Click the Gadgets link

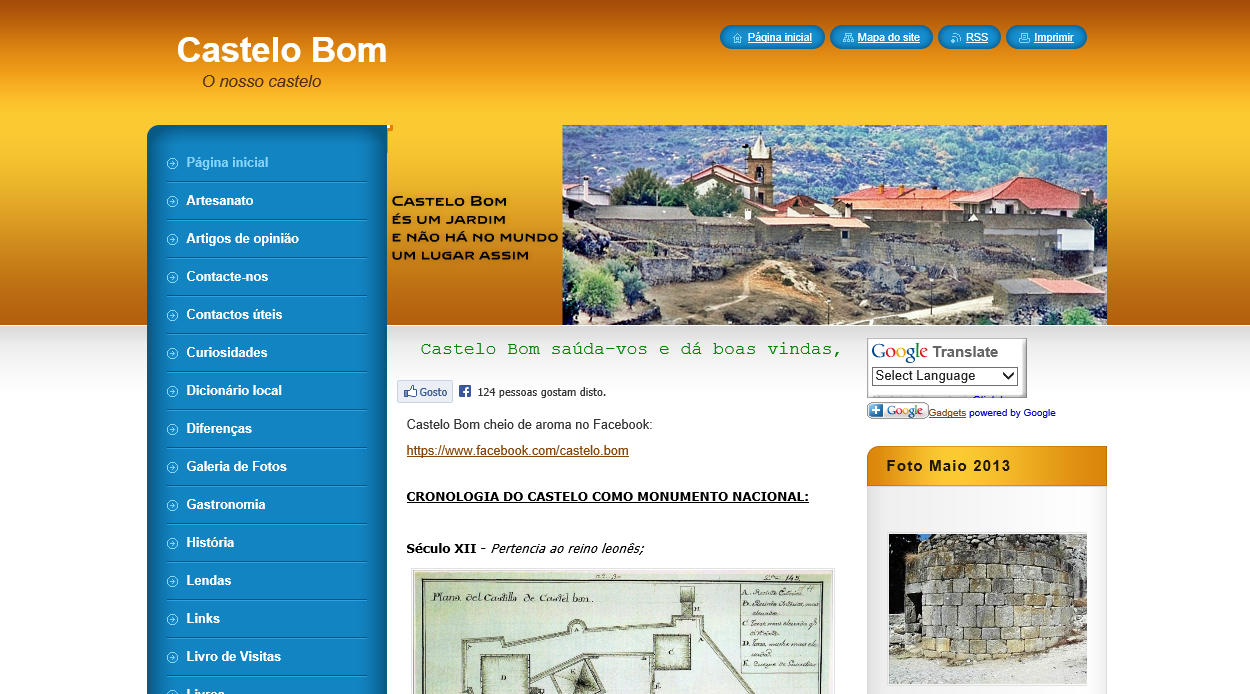[x=947, y=413]
